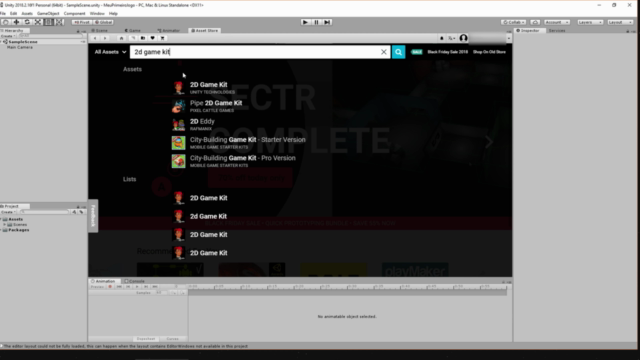Open the Edit menu
Viewport: 640px width, 360px height.
point(13,13)
